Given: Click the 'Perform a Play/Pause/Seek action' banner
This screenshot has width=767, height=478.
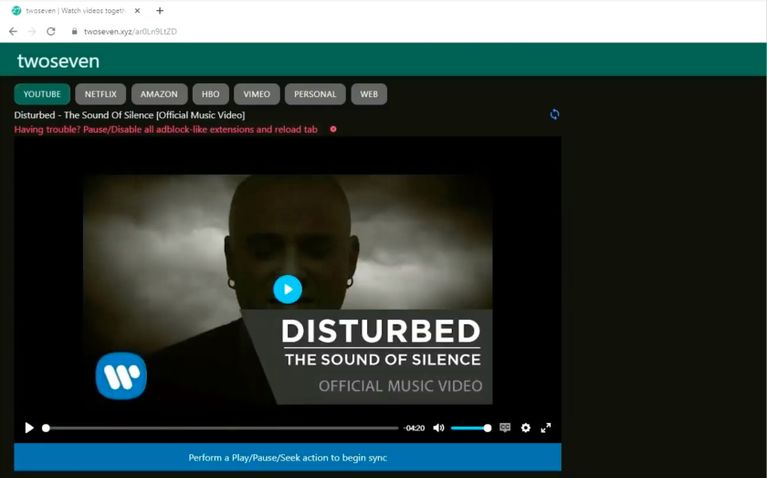Looking at the screenshot, I should coord(288,457).
